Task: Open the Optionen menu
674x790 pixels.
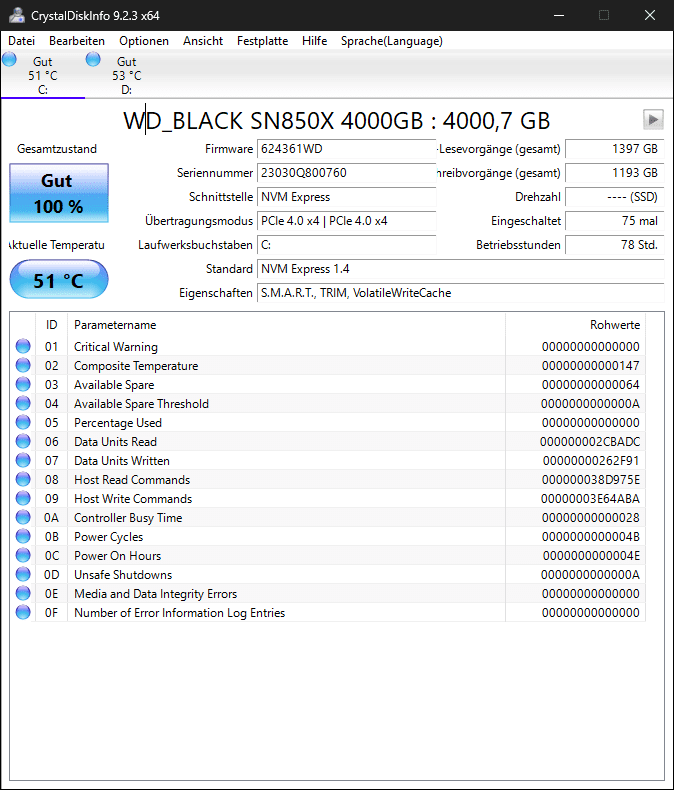Action: click(x=144, y=41)
